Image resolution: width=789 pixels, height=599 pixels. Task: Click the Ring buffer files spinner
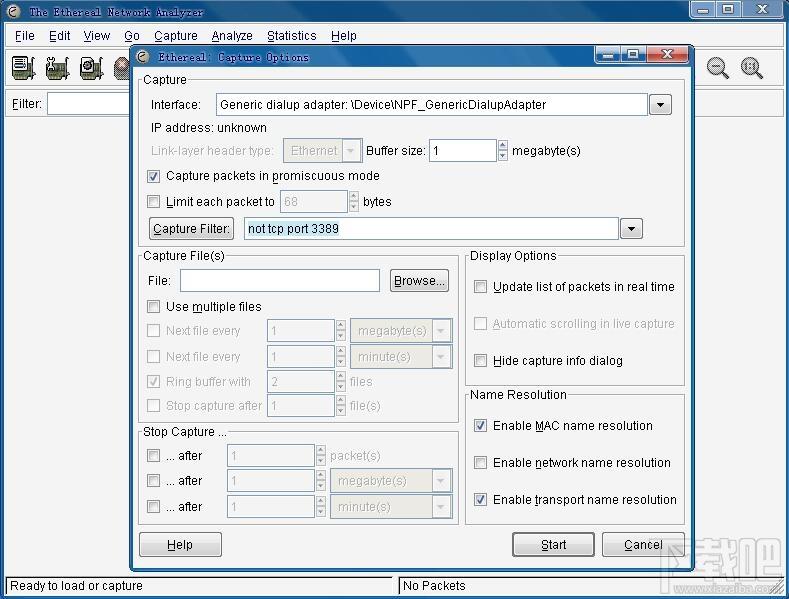(341, 382)
